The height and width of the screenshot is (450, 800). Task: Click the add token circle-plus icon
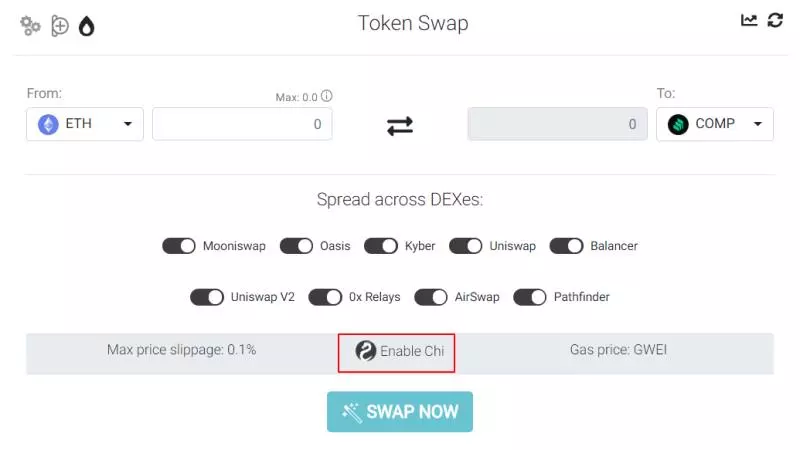60,26
